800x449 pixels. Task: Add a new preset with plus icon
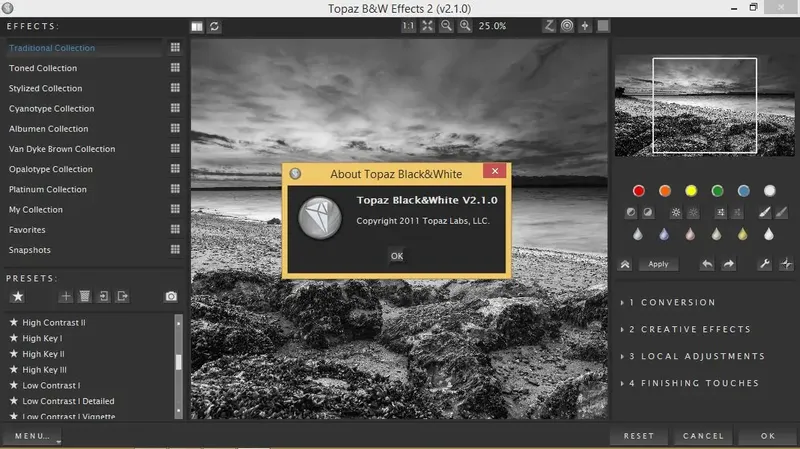(x=66, y=296)
